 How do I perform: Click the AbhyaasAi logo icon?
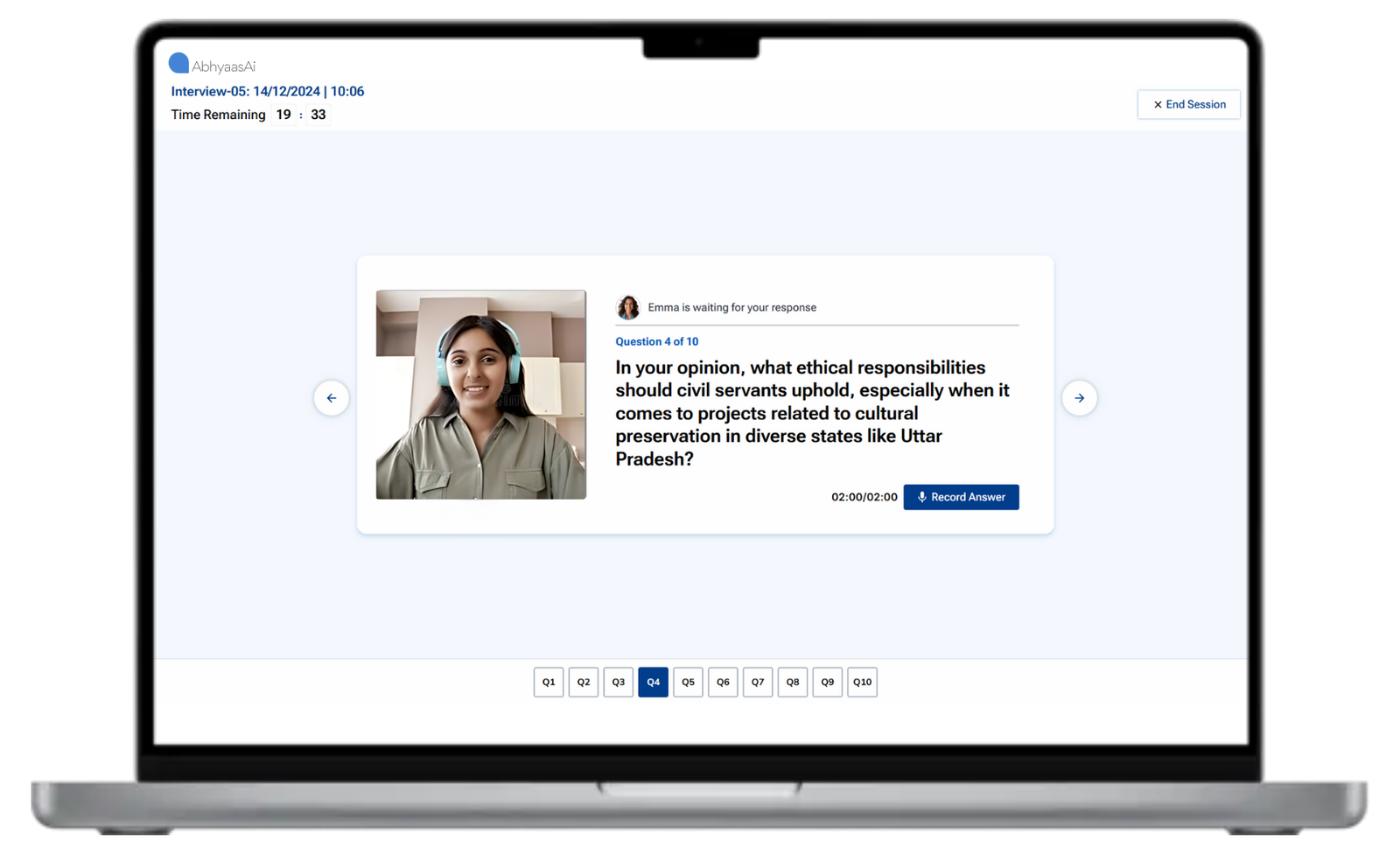coord(178,63)
